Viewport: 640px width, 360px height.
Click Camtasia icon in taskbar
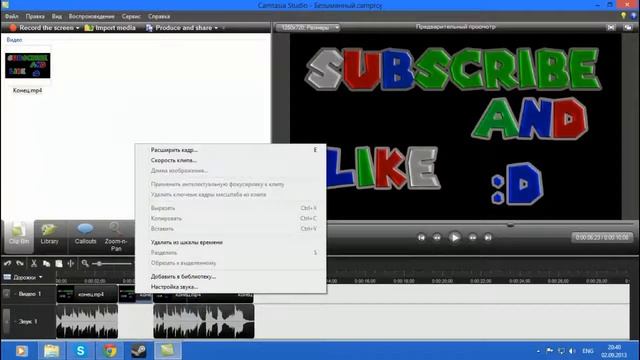[168, 351]
